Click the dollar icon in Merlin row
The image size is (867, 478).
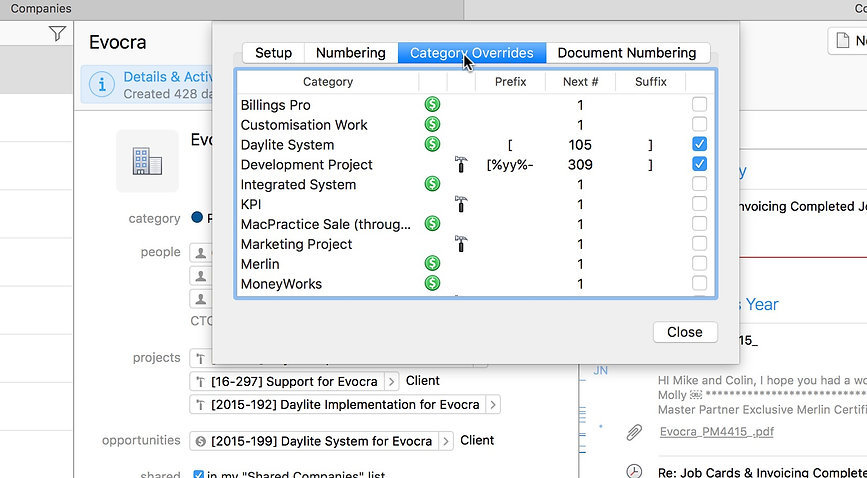(432, 263)
